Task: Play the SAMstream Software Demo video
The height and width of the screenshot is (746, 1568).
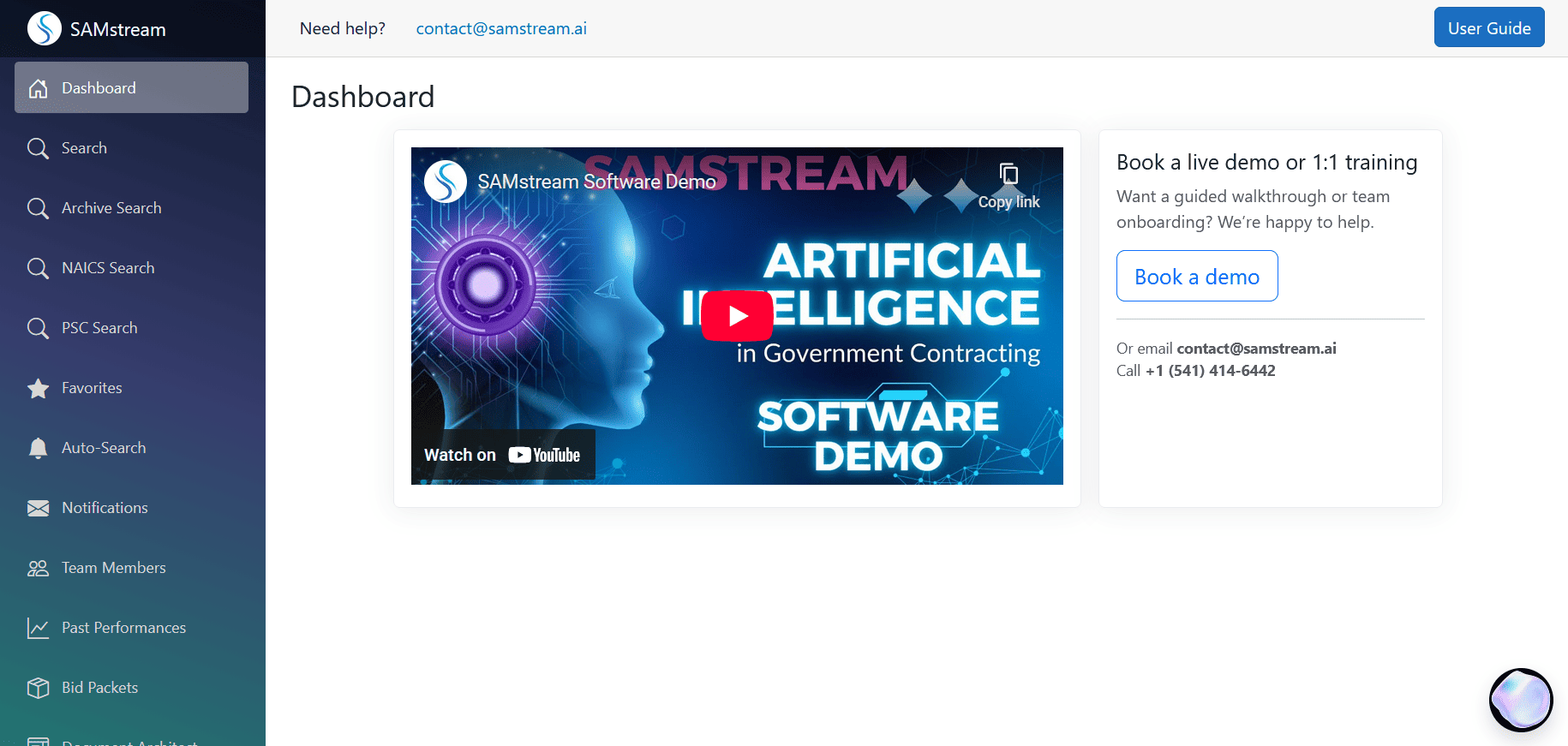Action: pos(737,316)
